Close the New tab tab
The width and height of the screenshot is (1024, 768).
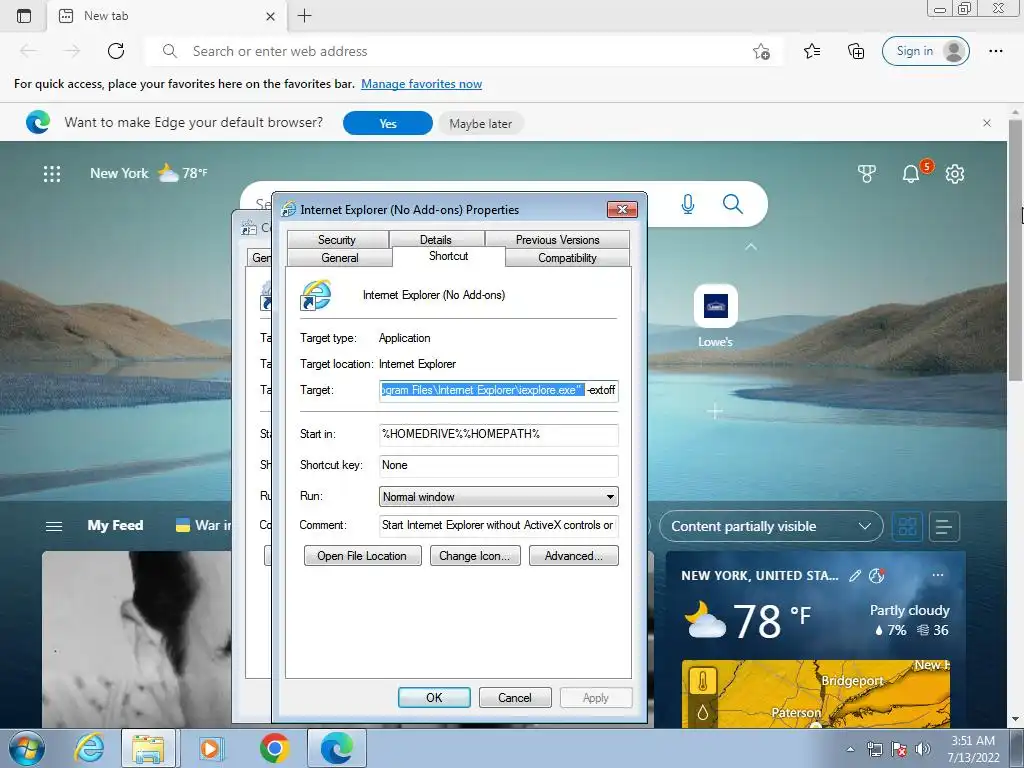270,16
